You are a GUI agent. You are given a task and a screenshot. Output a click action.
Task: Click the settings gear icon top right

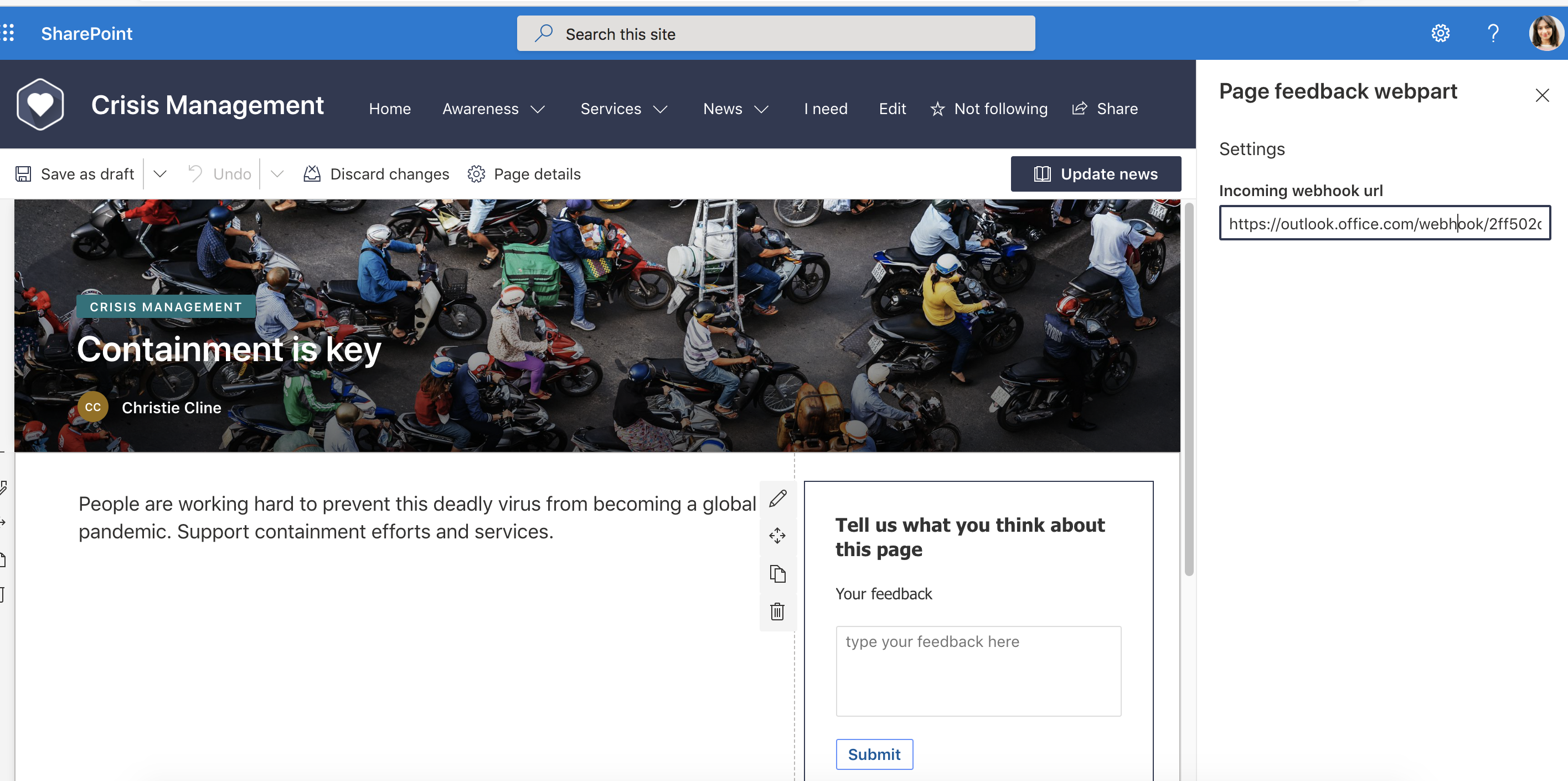click(1440, 33)
